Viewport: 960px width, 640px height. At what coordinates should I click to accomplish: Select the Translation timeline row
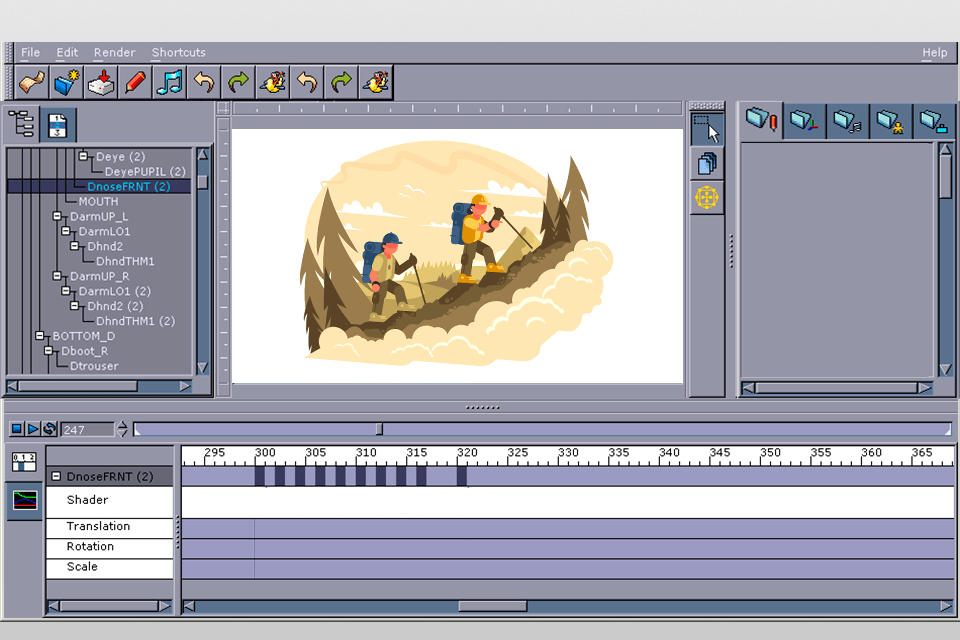pyautogui.click(x=110, y=528)
